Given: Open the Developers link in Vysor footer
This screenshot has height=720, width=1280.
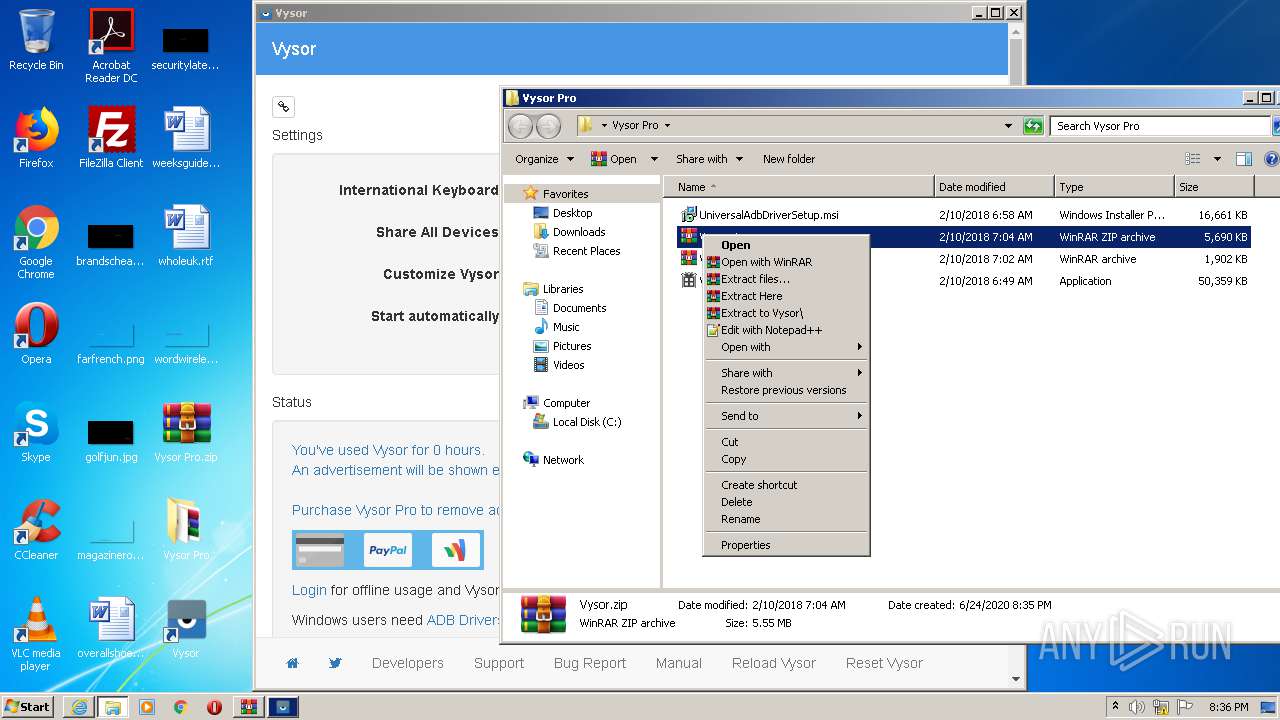Looking at the screenshot, I should [407, 663].
